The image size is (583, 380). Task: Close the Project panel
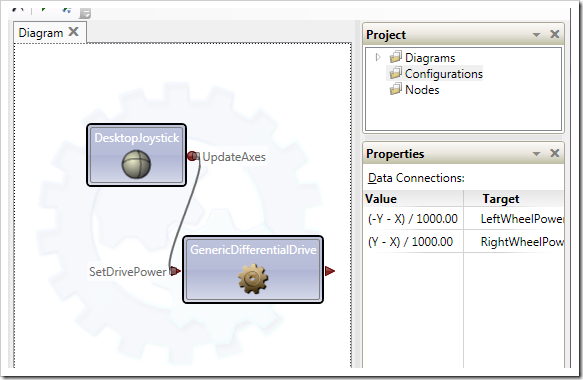[555, 34]
